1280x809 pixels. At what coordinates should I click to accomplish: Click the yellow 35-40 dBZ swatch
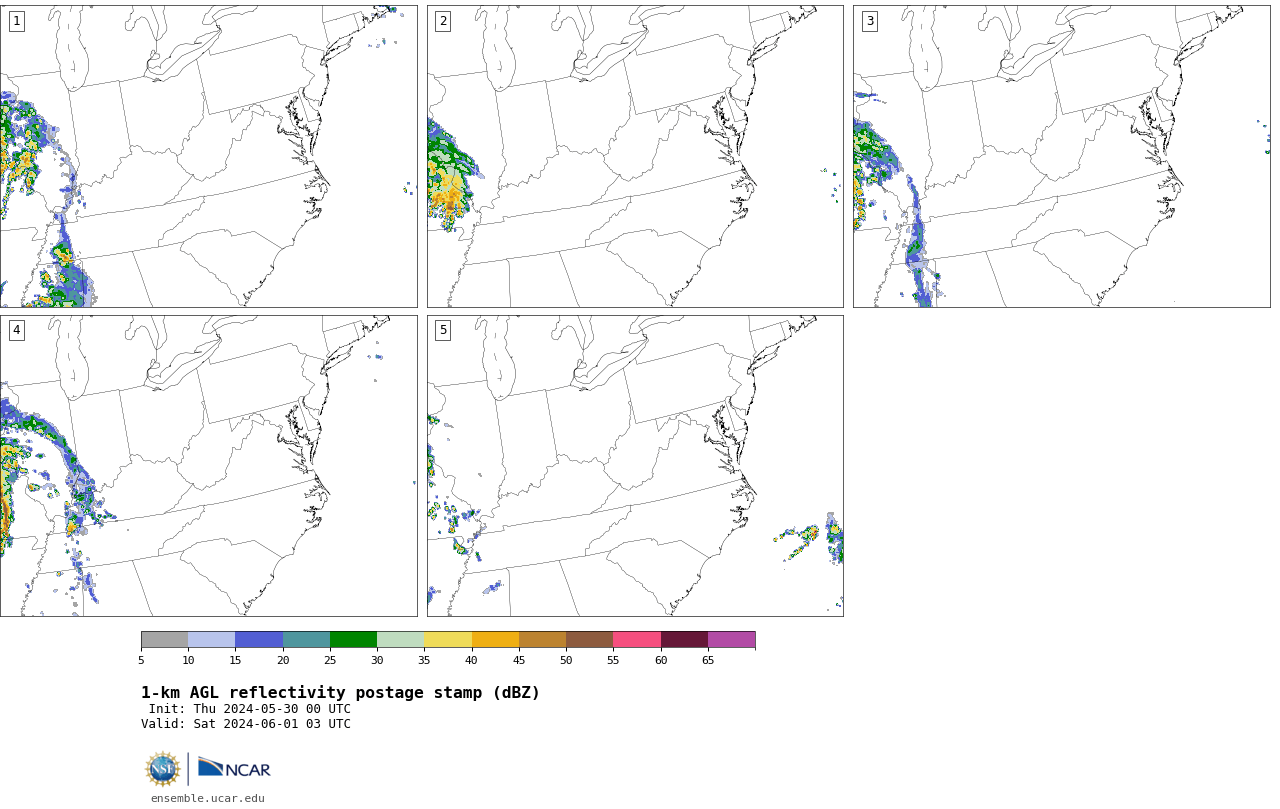(448, 640)
